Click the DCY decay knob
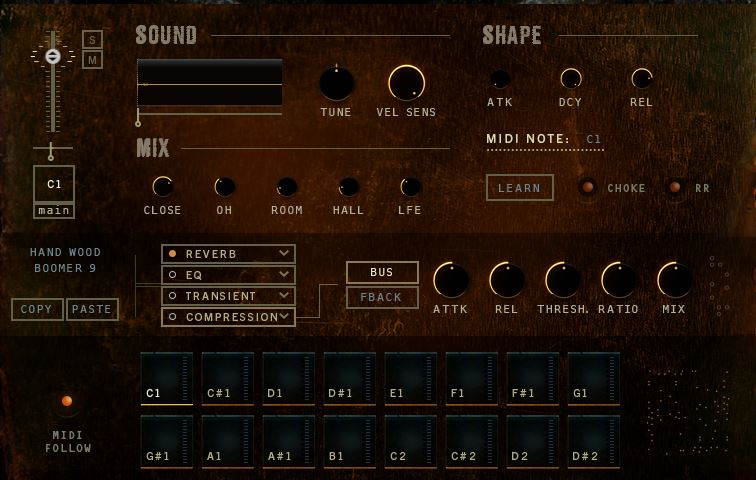This screenshot has width=756, height=480. 570,78
